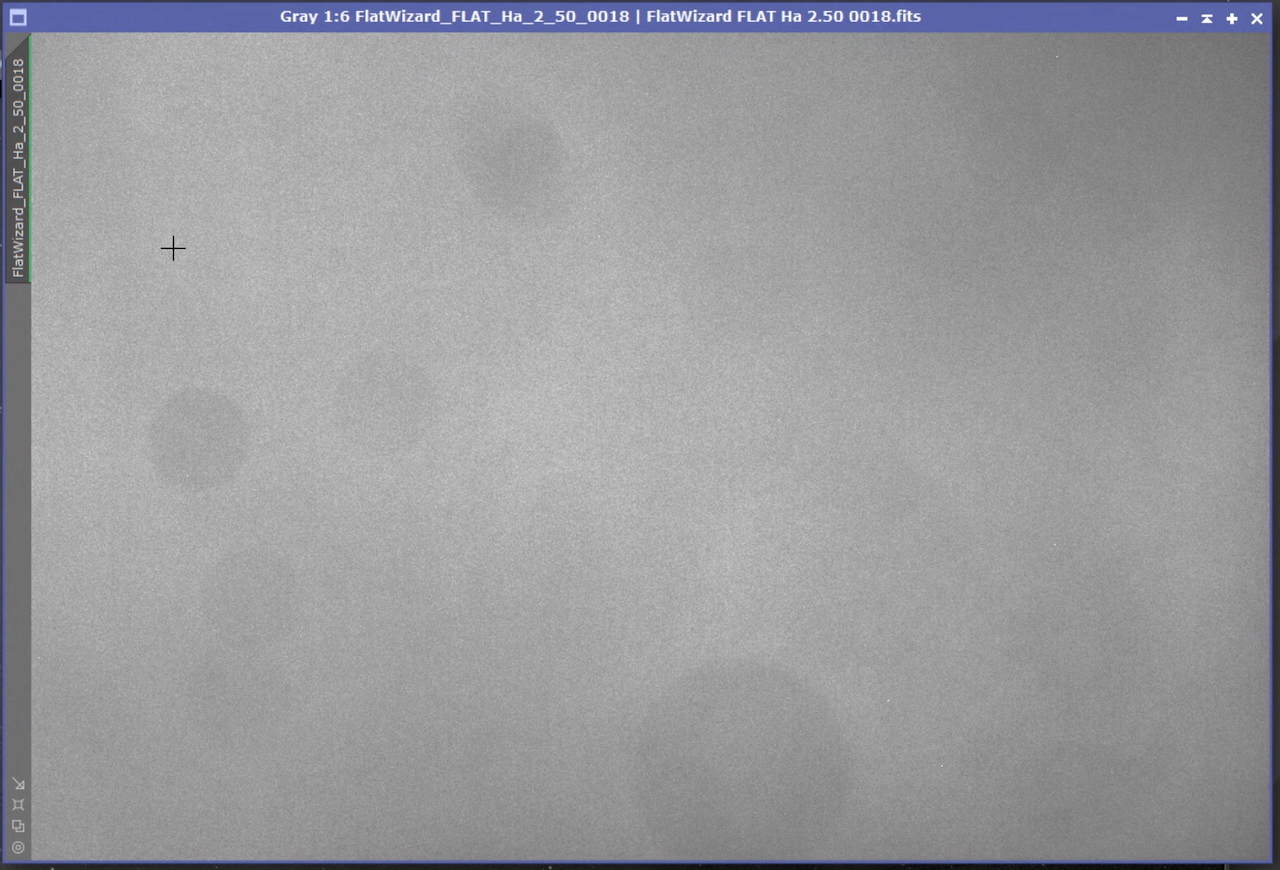Click the title bar text FlatWizard FLAT Ha 2.50 0018.fits
1280x870 pixels.
[x=783, y=17]
